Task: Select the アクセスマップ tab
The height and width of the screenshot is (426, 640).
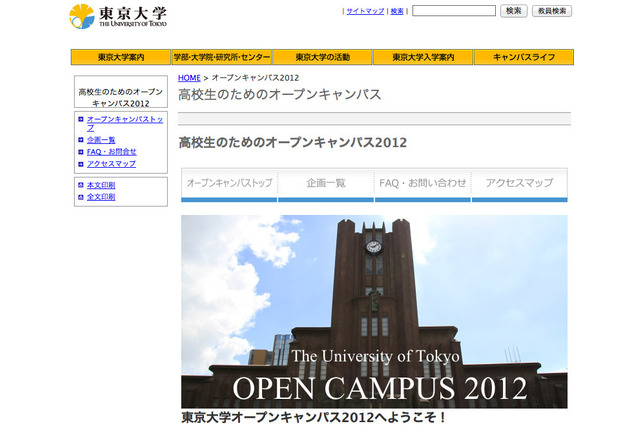Action: pyautogui.click(x=520, y=185)
